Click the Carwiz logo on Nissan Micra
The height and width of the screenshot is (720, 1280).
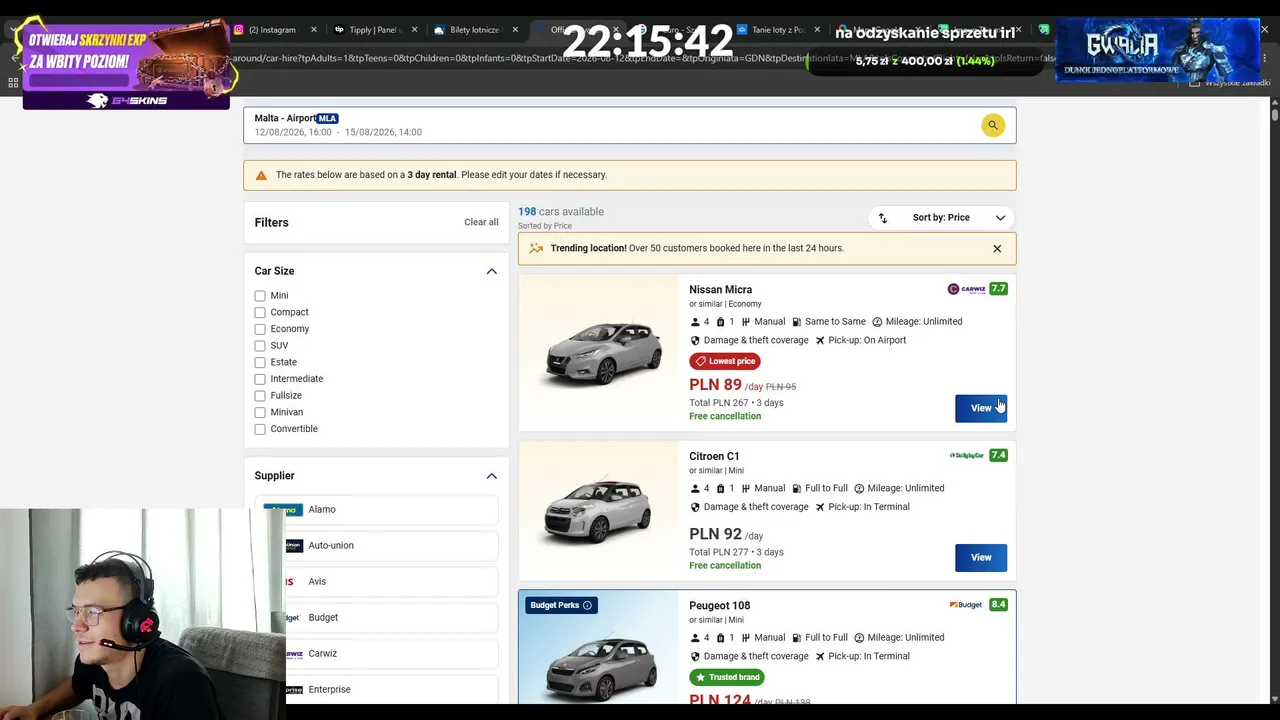click(966, 289)
